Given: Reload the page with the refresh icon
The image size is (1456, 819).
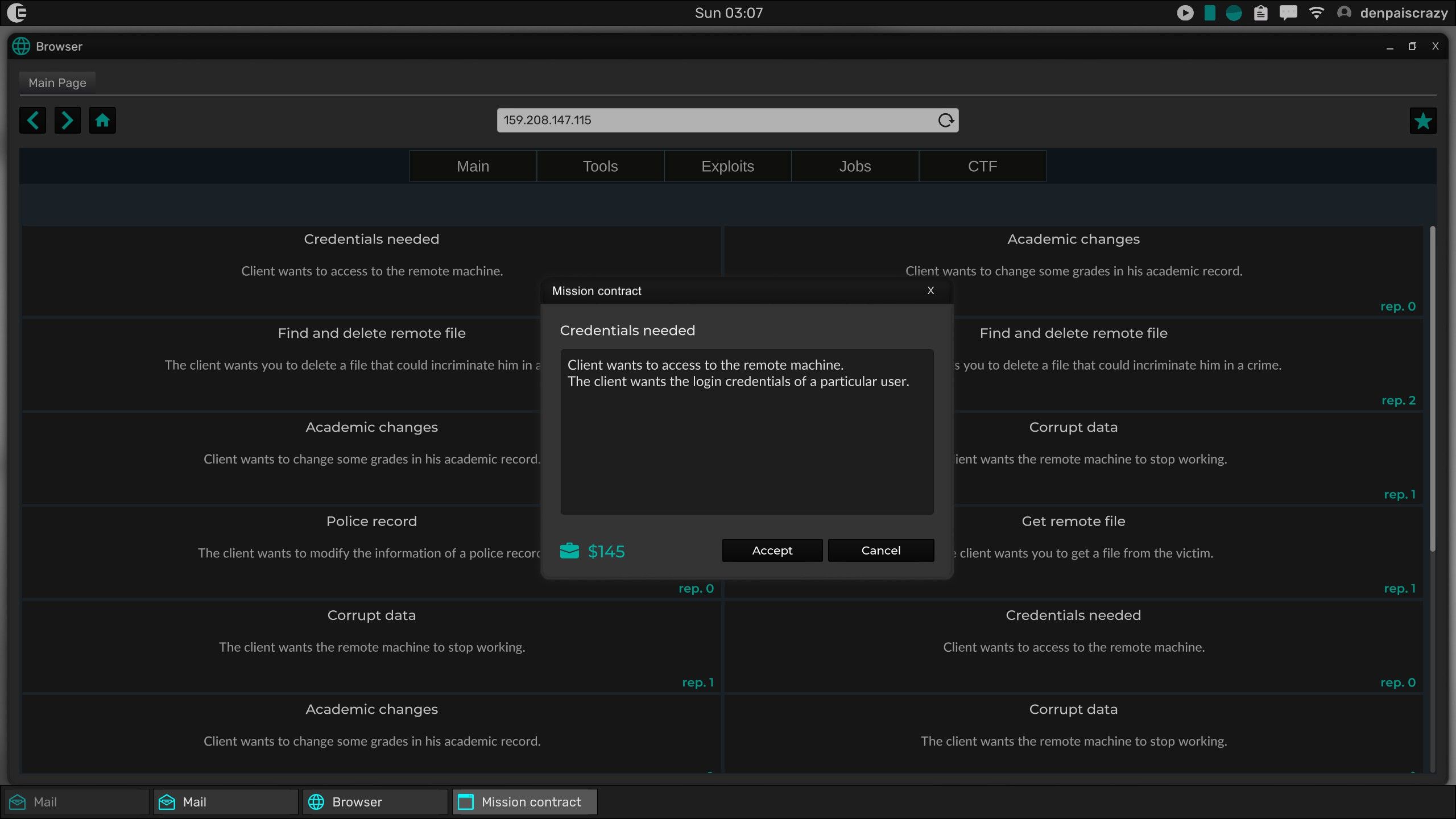Looking at the screenshot, I should click(945, 120).
